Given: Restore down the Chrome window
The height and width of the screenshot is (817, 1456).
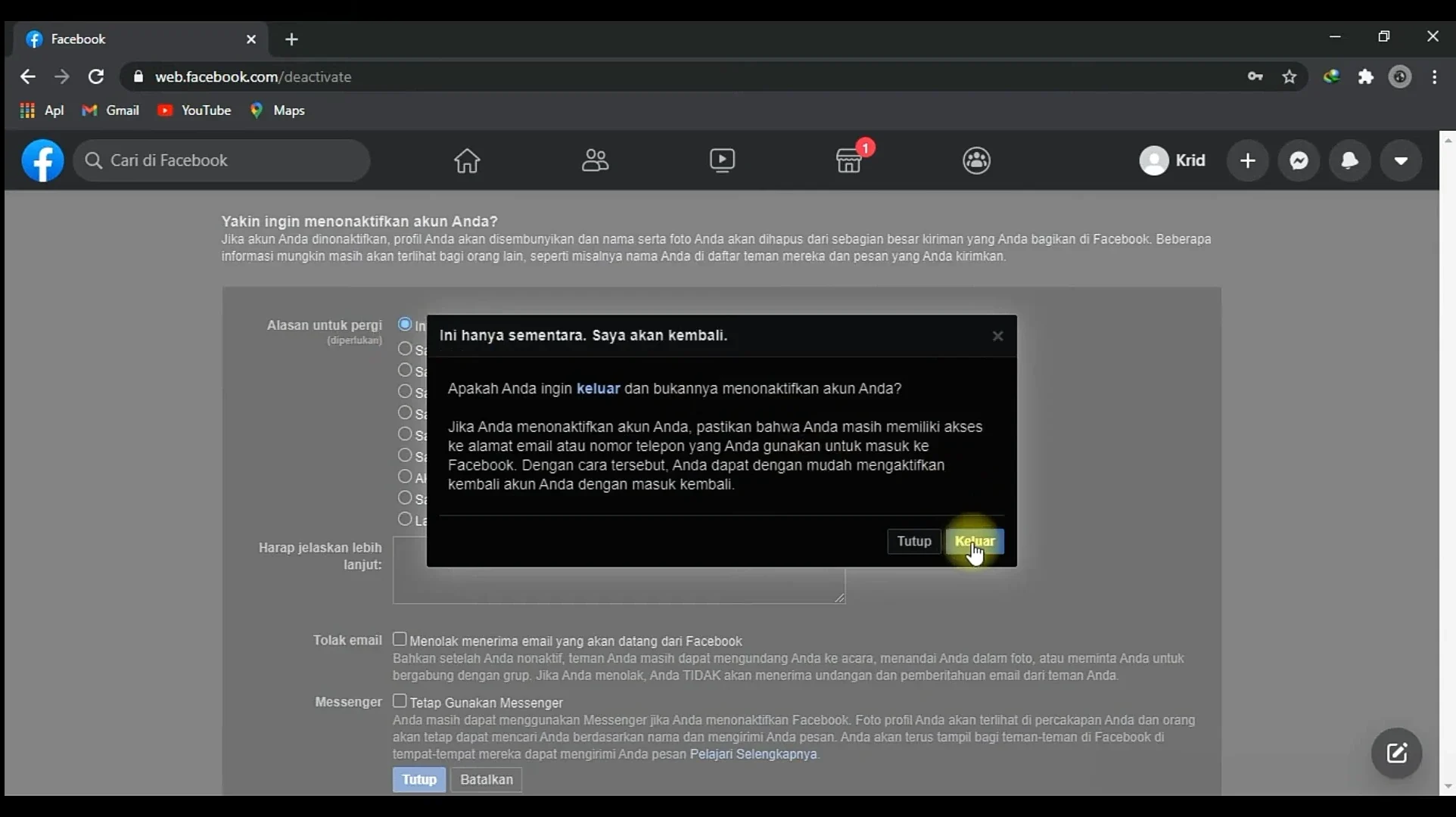Looking at the screenshot, I should pyautogui.click(x=1384, y=36).
